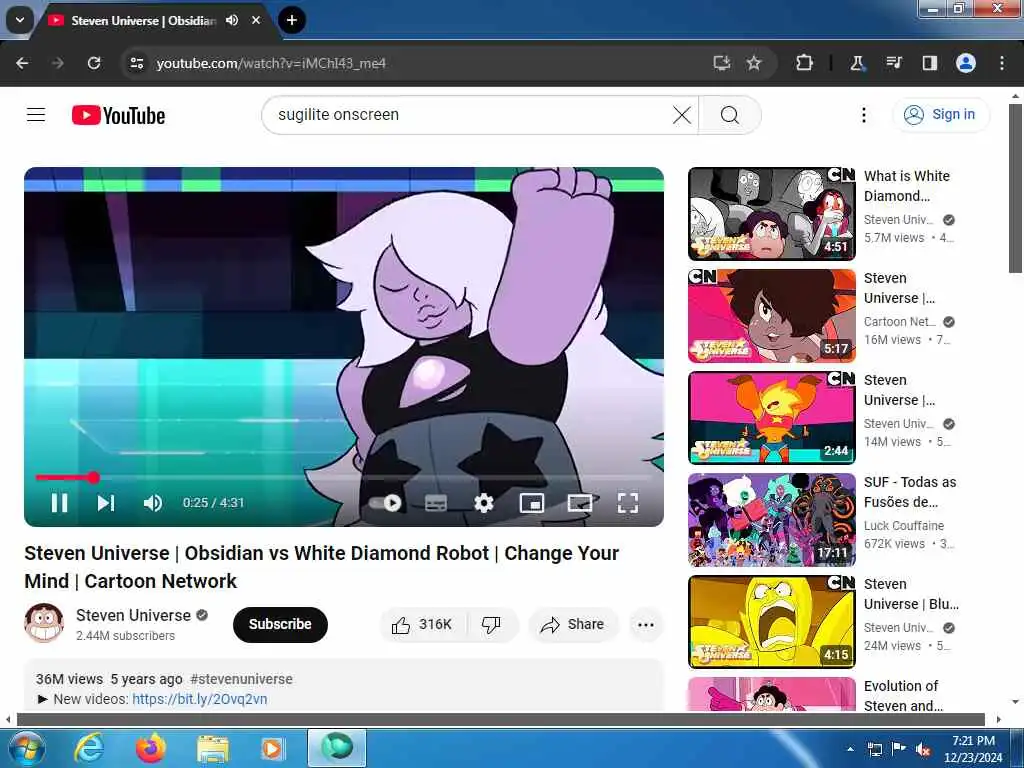Subscribe to Steven Universe channel
Viewport: 1024px width, 768px height.
tap(280, 624)
